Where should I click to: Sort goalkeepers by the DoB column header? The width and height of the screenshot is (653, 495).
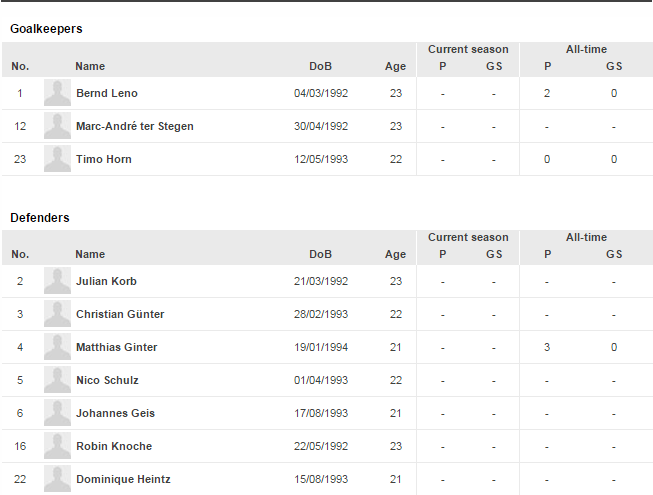click(x=320, y=66)
